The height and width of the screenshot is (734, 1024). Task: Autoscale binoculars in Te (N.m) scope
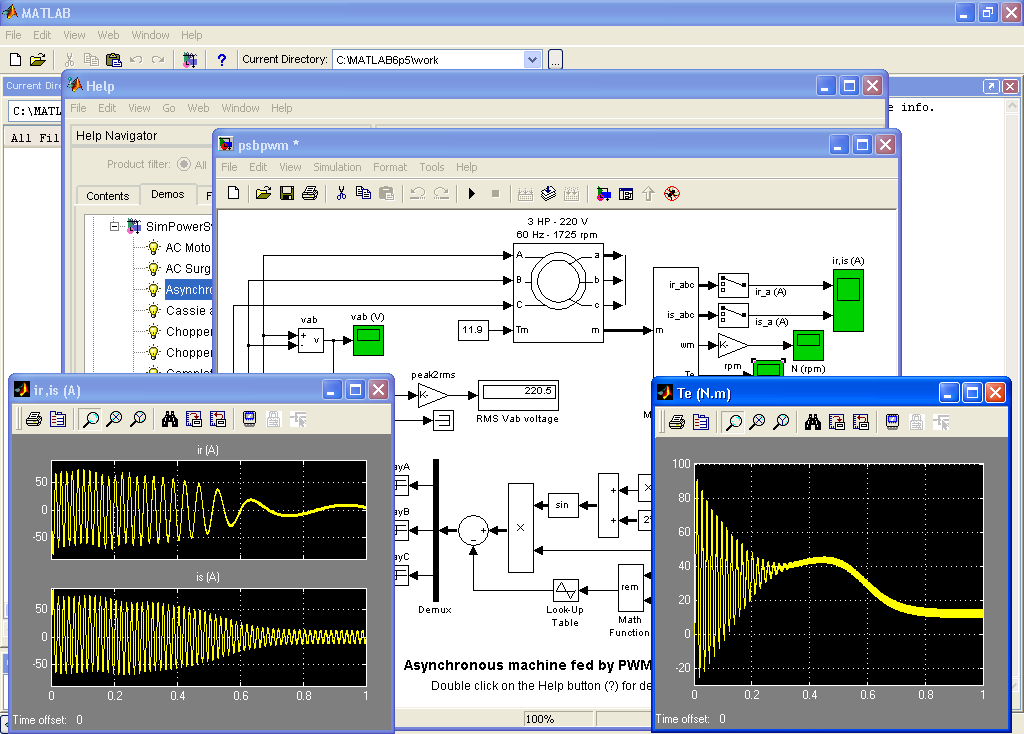click(x=813, y=423)
